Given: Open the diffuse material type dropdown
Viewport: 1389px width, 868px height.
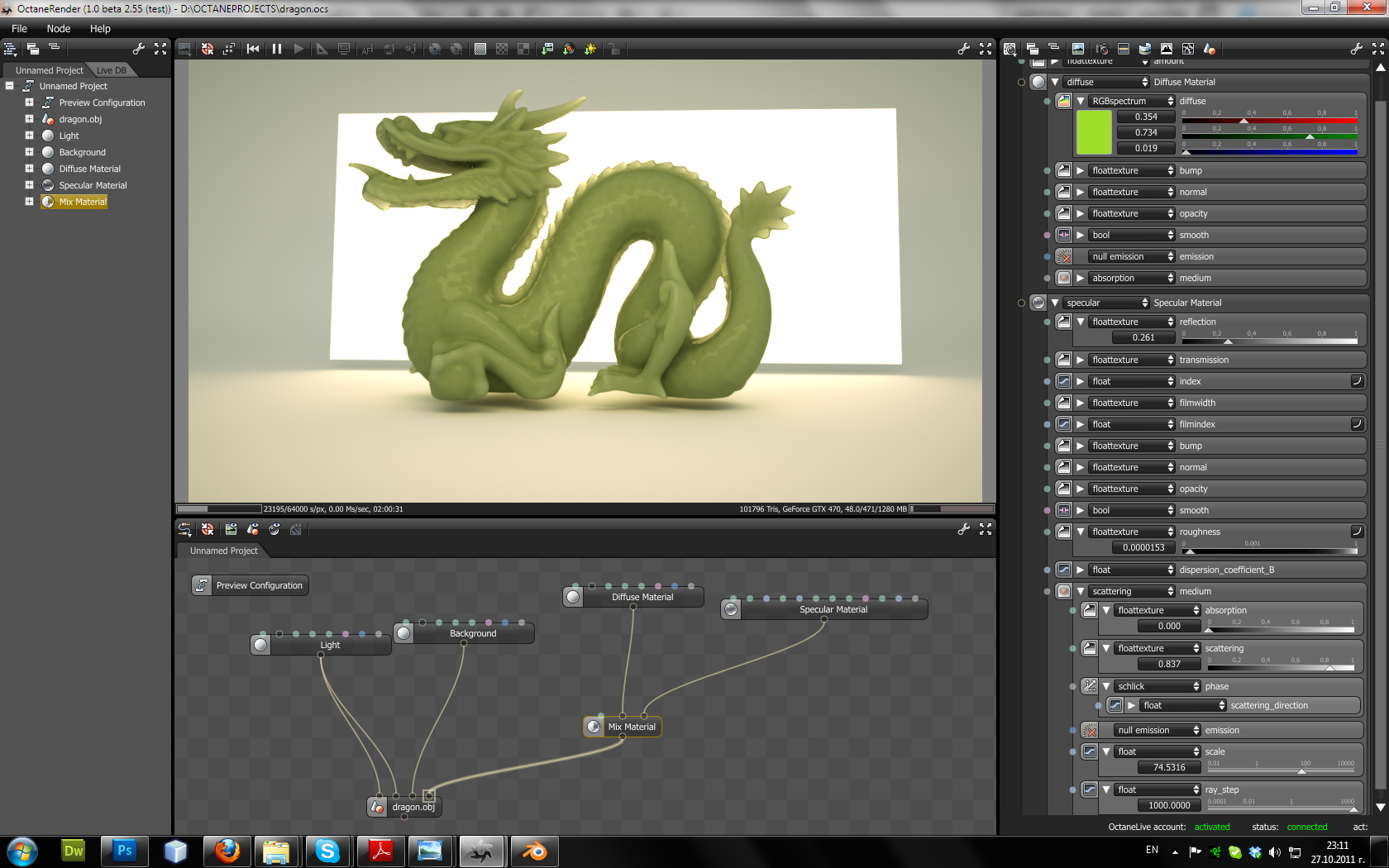Looking at the screenshot, I should tap(1106, 82).
